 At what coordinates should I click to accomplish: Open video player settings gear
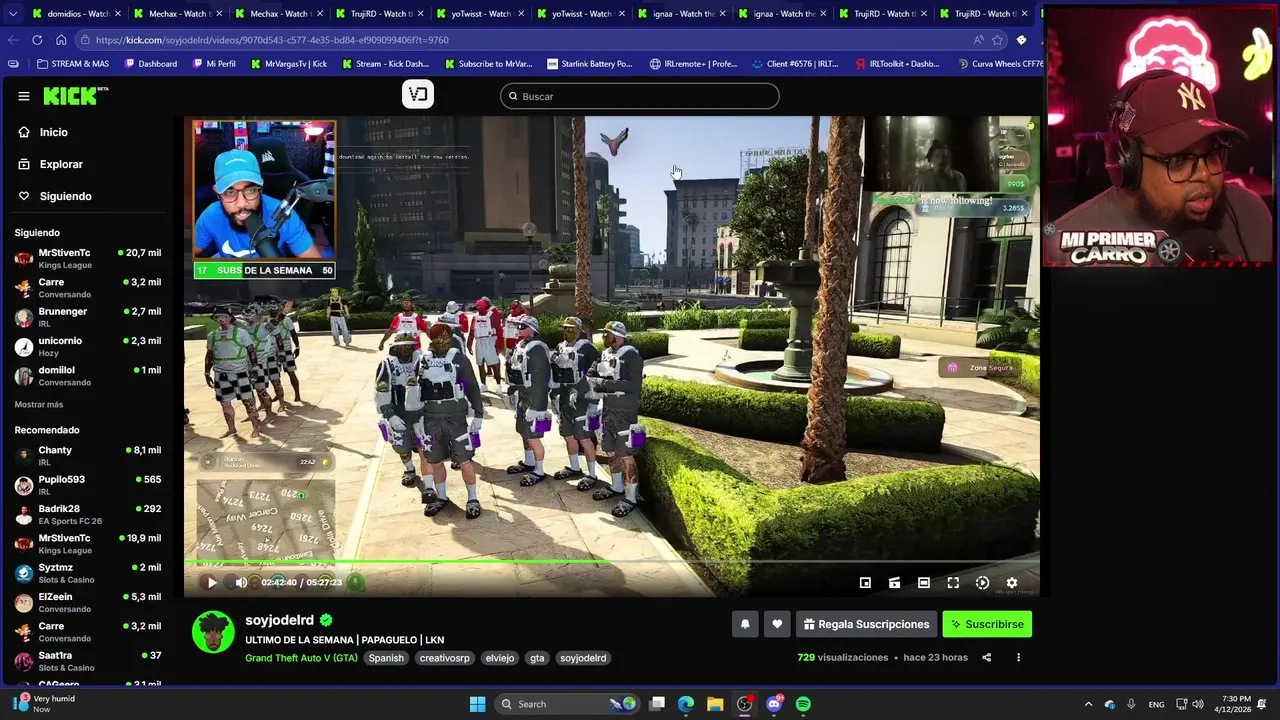coord(1011,582)
